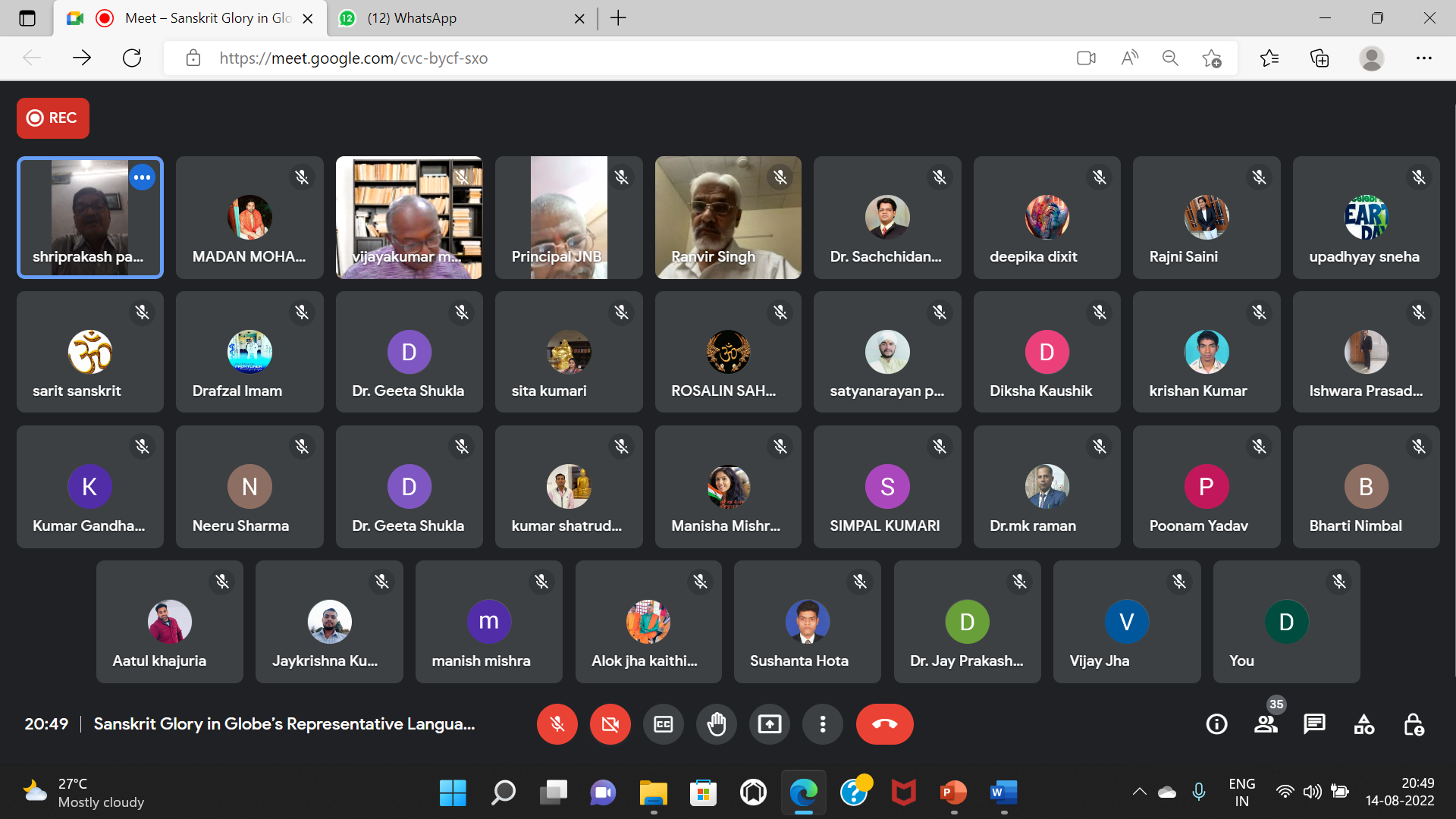Open the Activities panel
The width and height of the screenshot is (1456, 819).
point(1363,724)
